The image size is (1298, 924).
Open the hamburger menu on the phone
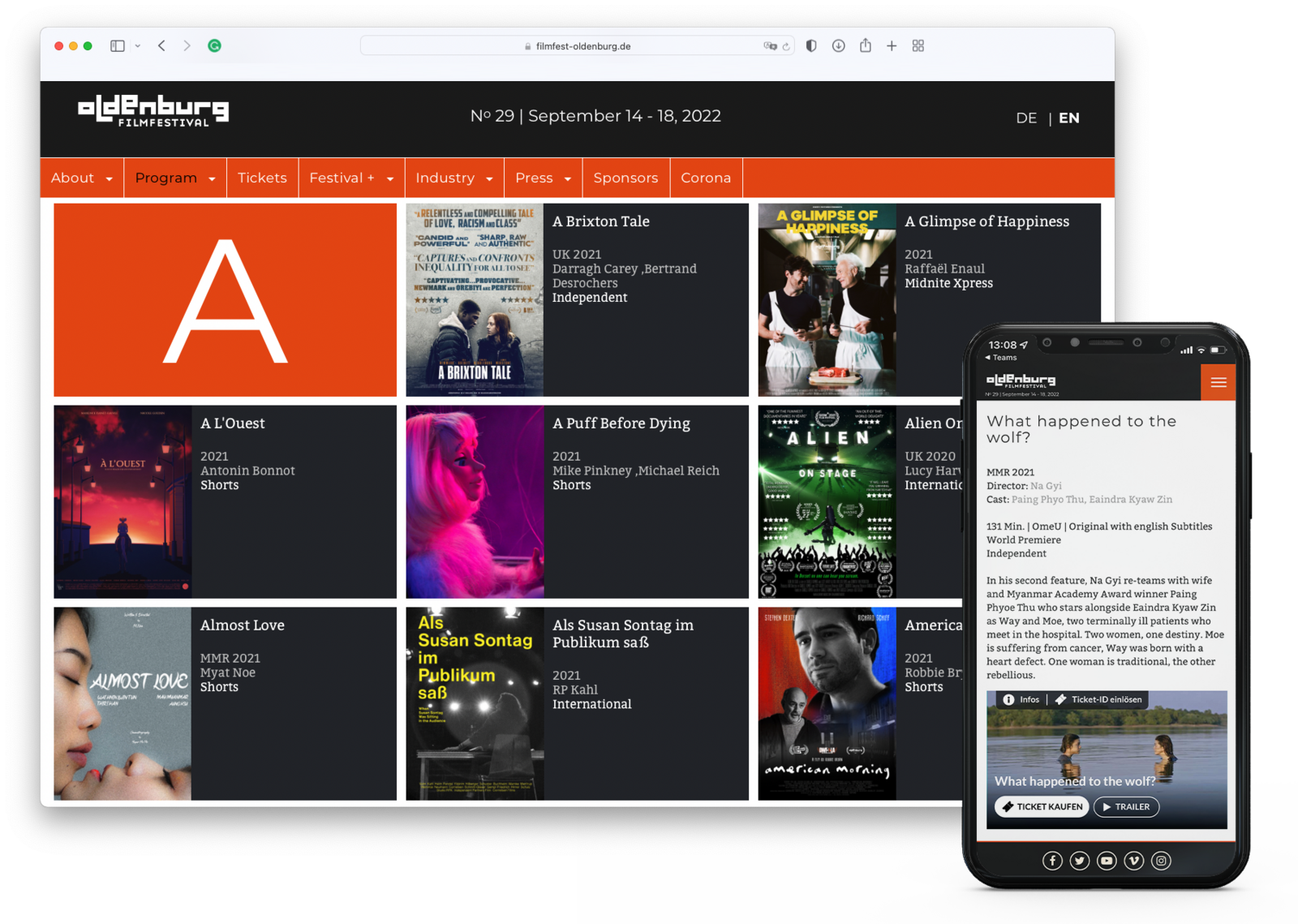click(x=1218, y=383)
